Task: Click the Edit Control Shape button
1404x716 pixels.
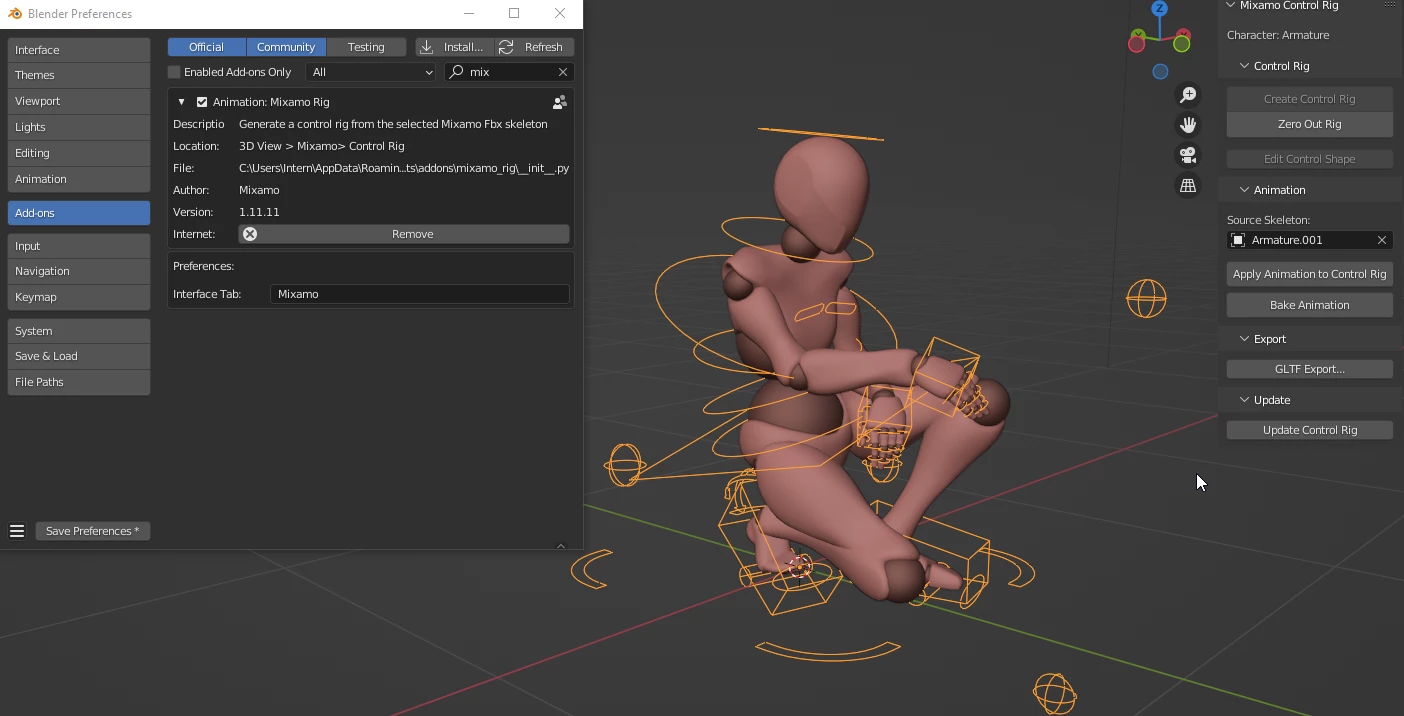Action: pyautogui.click(x=1310, y=159)
